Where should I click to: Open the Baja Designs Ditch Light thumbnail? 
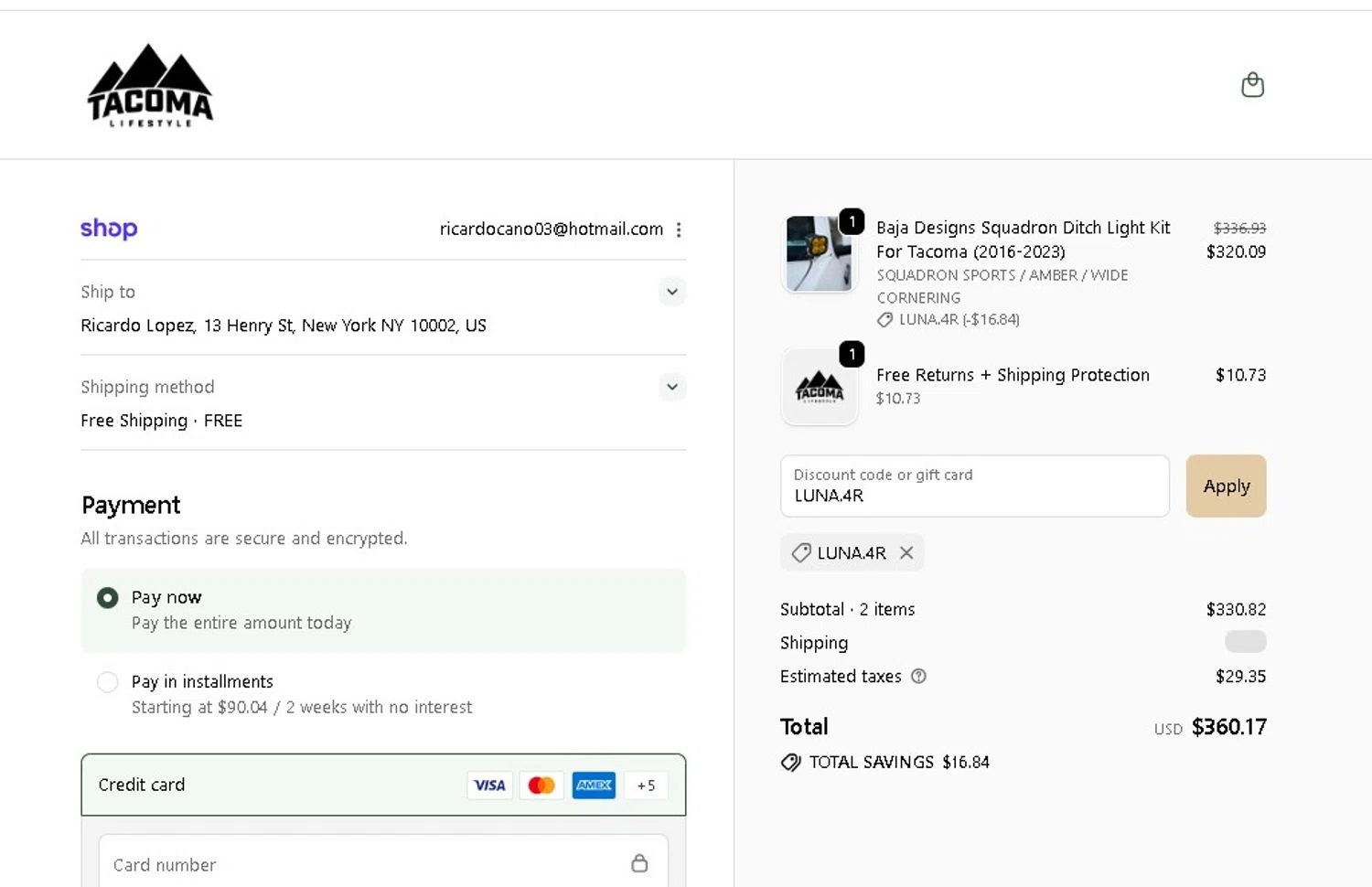click(x=820, y=254)
